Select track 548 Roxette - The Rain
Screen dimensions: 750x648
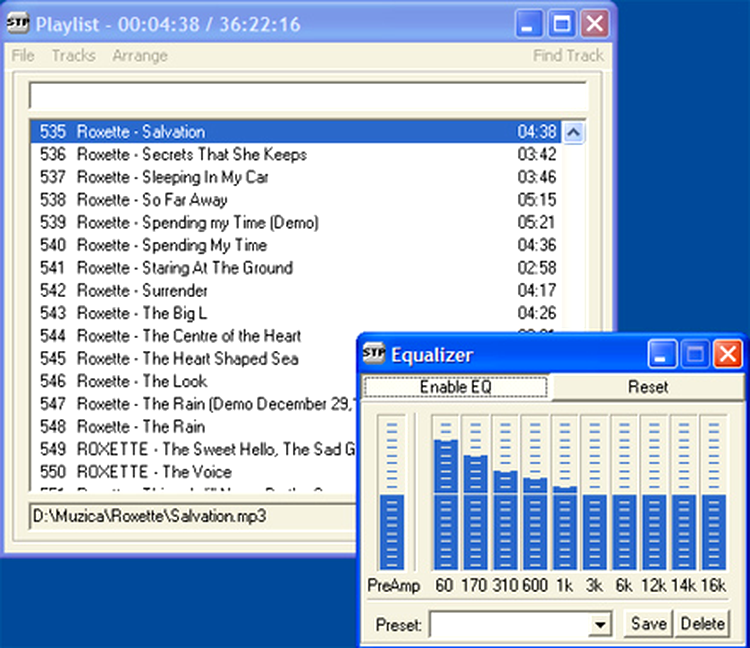[194, 426]
